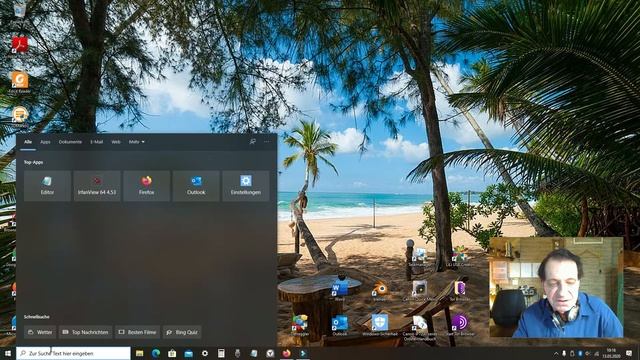
Task: Open the LiLi USB Creator desktop shortcut
Action: pyautogui.click(x=460, y=257)
